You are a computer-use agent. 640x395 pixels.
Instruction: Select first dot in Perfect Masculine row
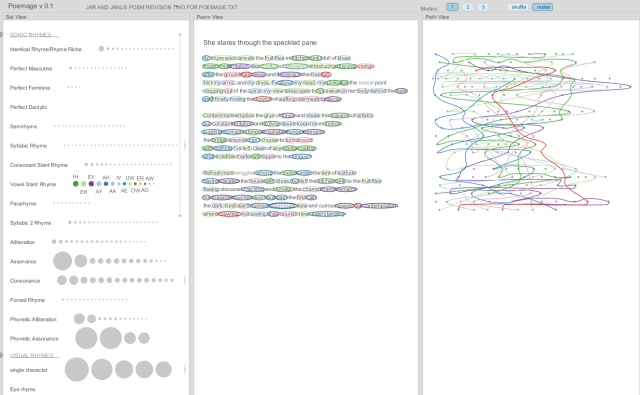(x=70, y=68)
